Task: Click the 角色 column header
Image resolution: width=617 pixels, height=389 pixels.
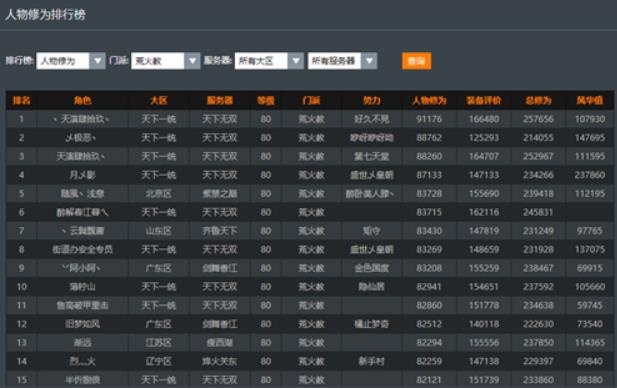Action: (x=83, y=101)
